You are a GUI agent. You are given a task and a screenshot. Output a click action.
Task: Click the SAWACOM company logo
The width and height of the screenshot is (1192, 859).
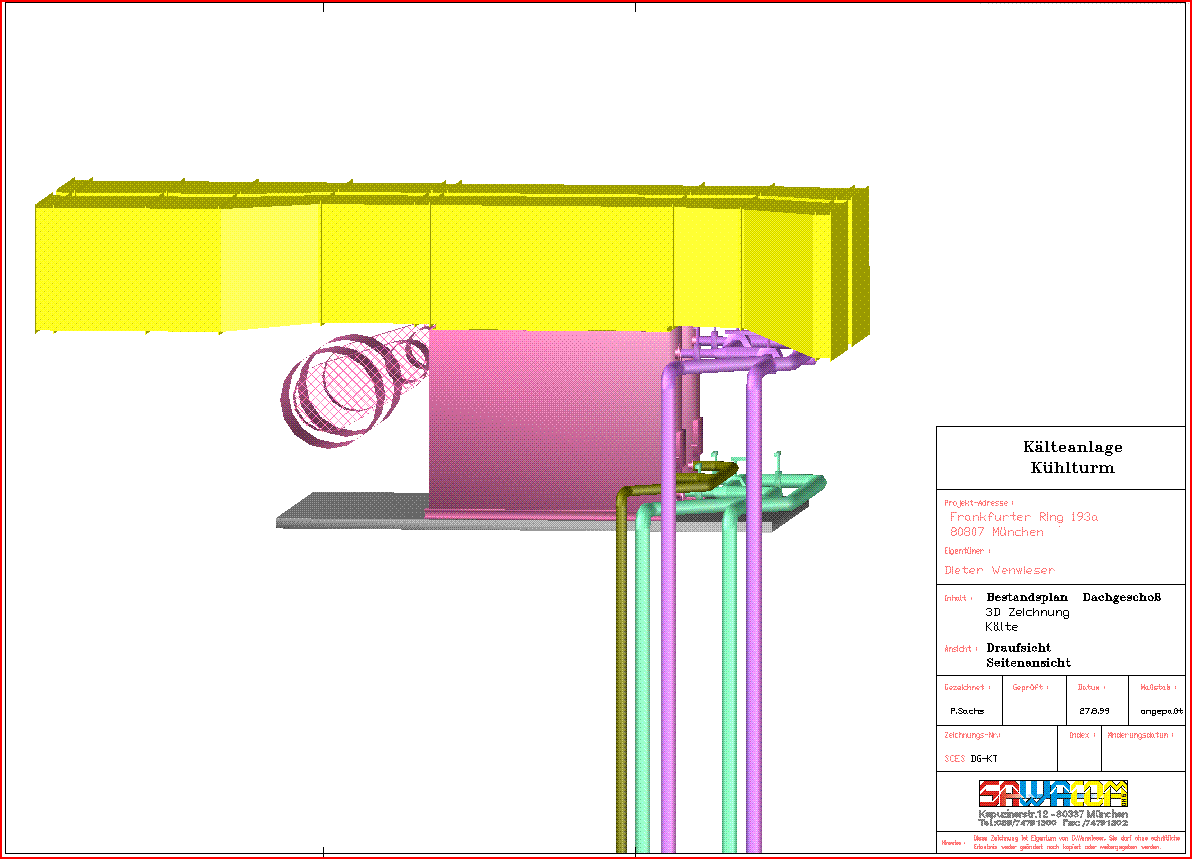pyautogui.click(x=1053, y=794)
